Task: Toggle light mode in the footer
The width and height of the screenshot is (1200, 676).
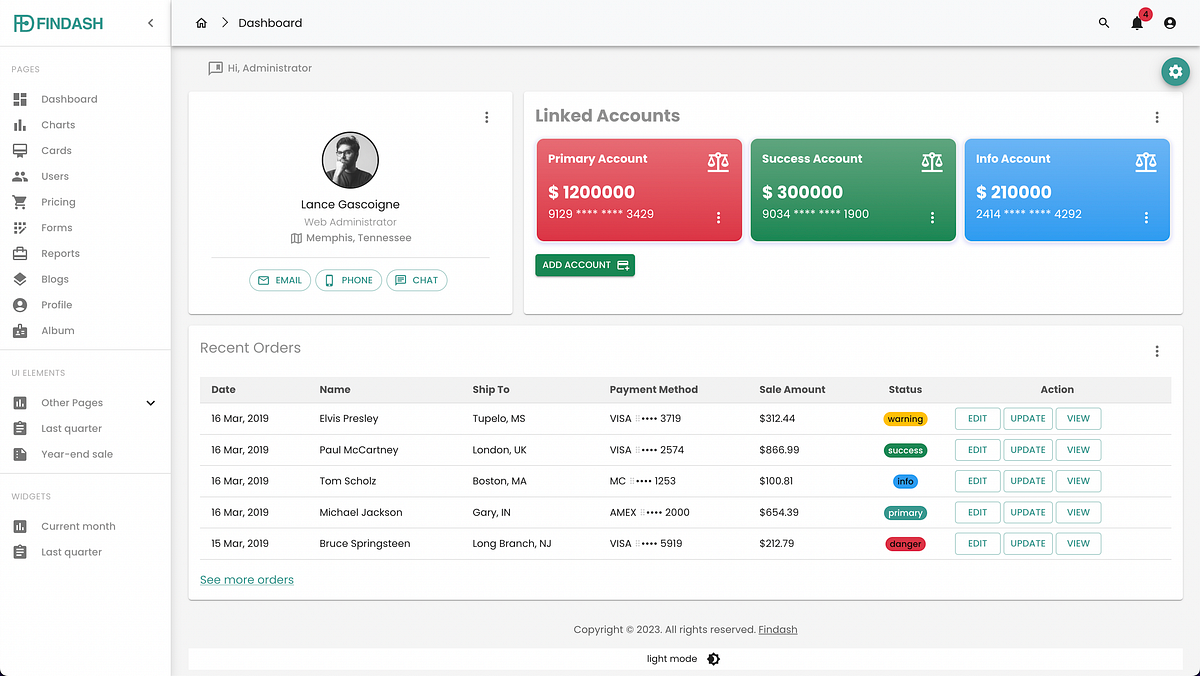Action: 713,659
